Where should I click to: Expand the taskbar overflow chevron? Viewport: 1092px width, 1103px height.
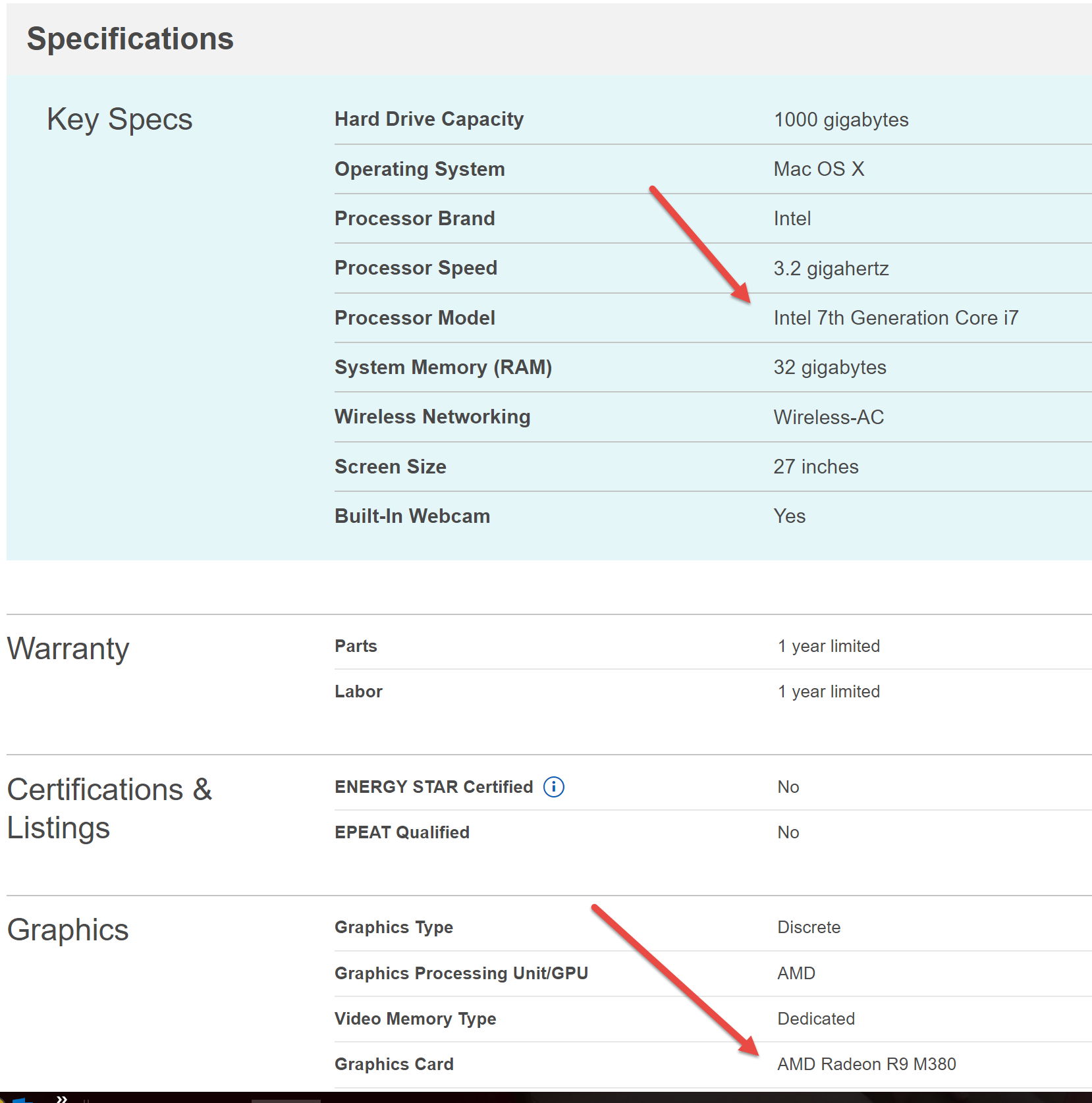click(62, 1098)
